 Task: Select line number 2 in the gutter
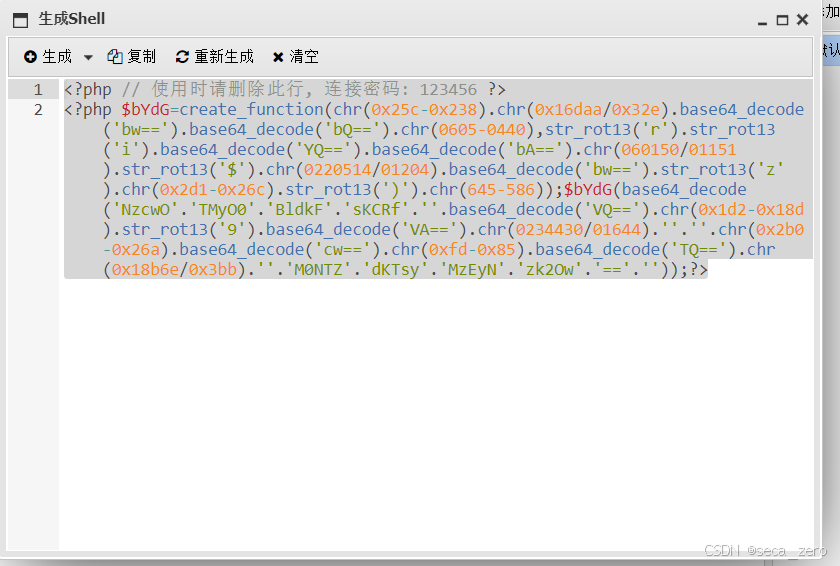(x=38, y=110)
